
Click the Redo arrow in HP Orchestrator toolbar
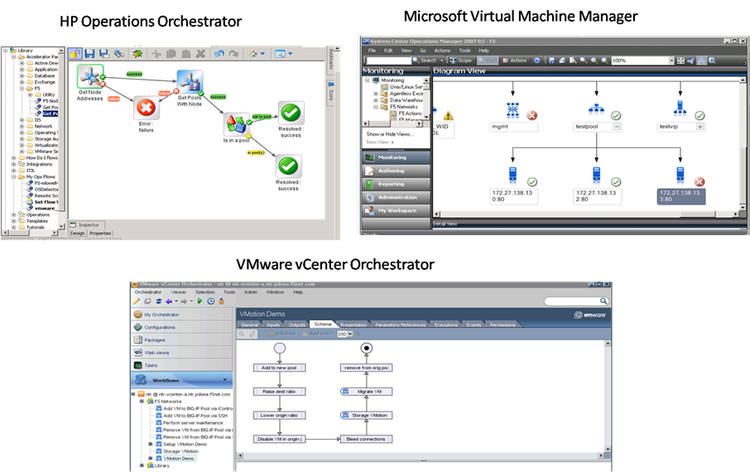pos(233,54)
